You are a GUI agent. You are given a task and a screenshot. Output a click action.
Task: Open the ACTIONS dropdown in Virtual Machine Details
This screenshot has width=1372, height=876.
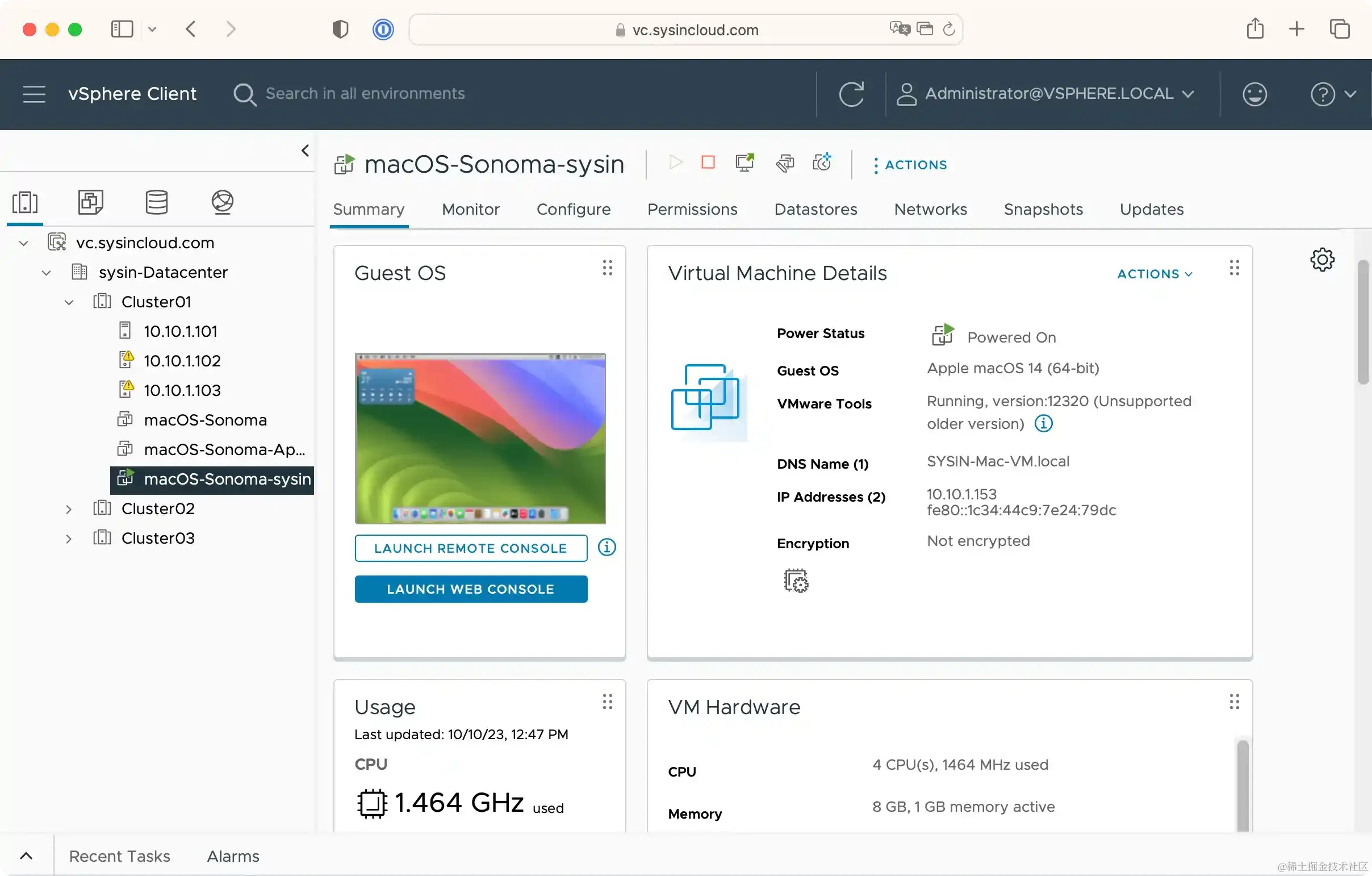pyautogui.click(x=1153, y=274)
